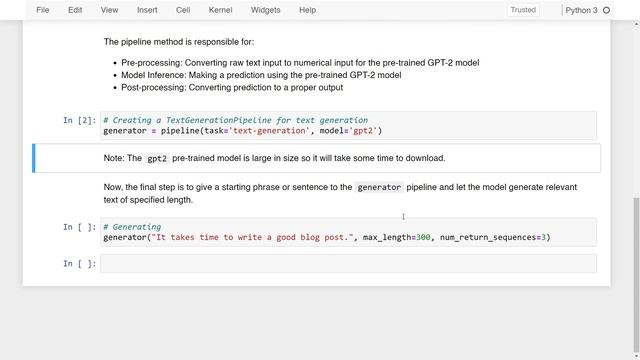Click the Python 3 kernel name
This screenshot has width=640, height=360.
tap(581, 10)
